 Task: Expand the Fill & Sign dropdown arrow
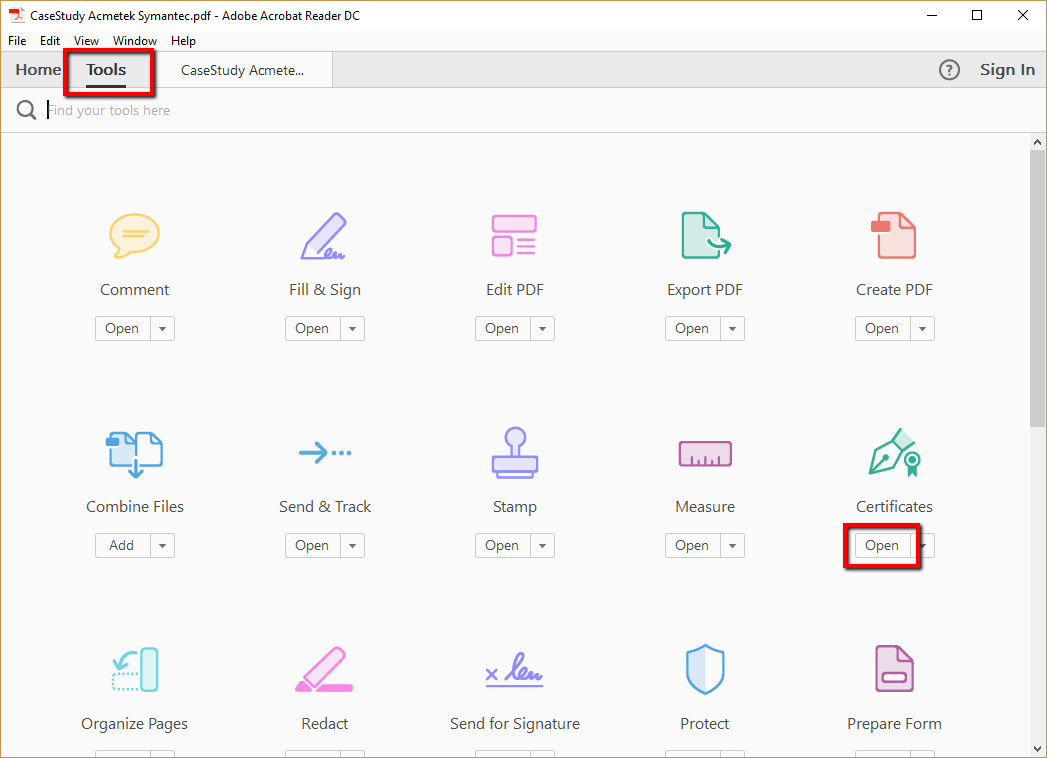[353, 329]
